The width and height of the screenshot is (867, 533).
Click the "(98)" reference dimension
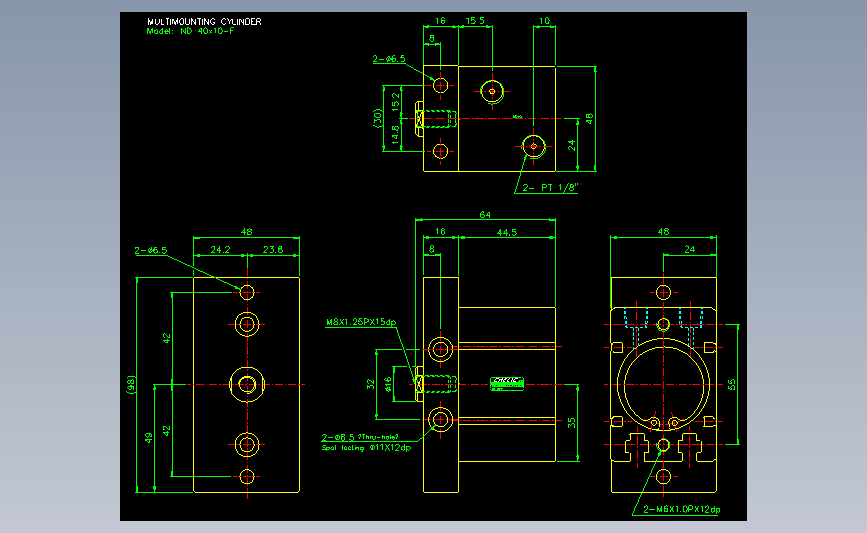(131, 385)
